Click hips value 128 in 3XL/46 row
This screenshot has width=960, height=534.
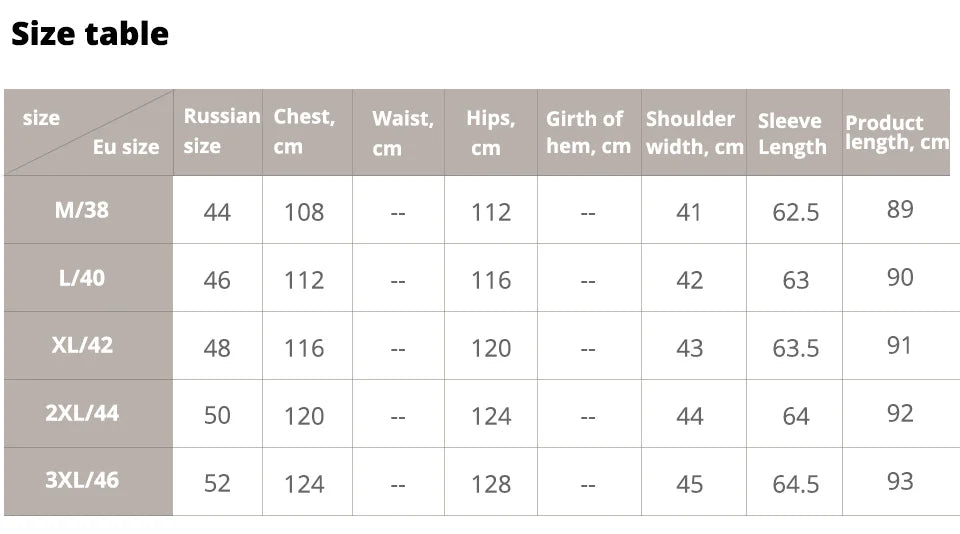coord(490,484)
